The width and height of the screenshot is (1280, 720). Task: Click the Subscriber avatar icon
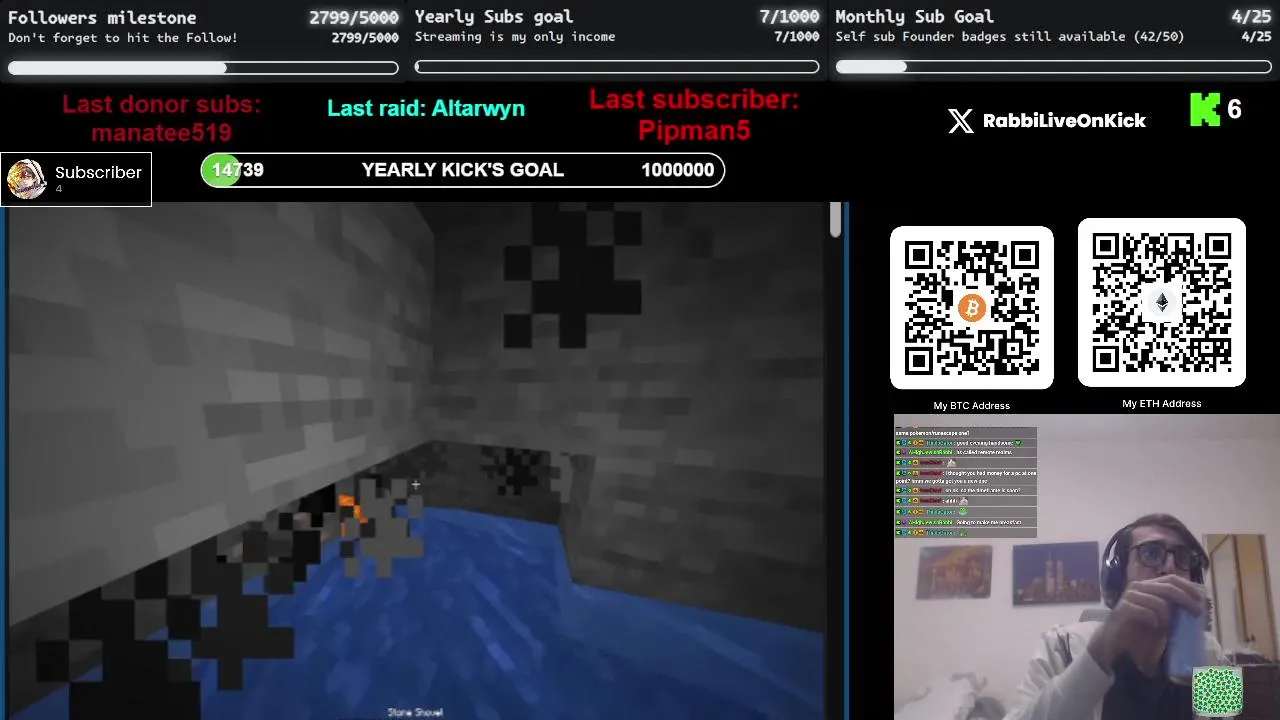[26, 179]
